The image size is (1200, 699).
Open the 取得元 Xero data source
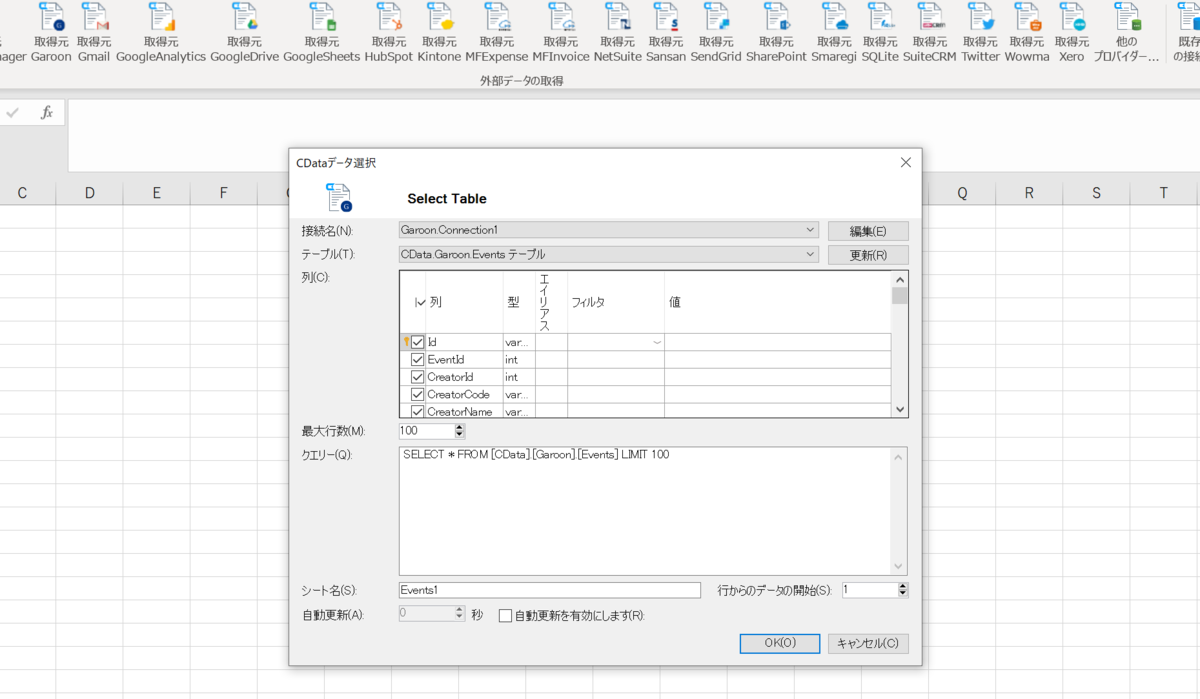coord(1072,33)
